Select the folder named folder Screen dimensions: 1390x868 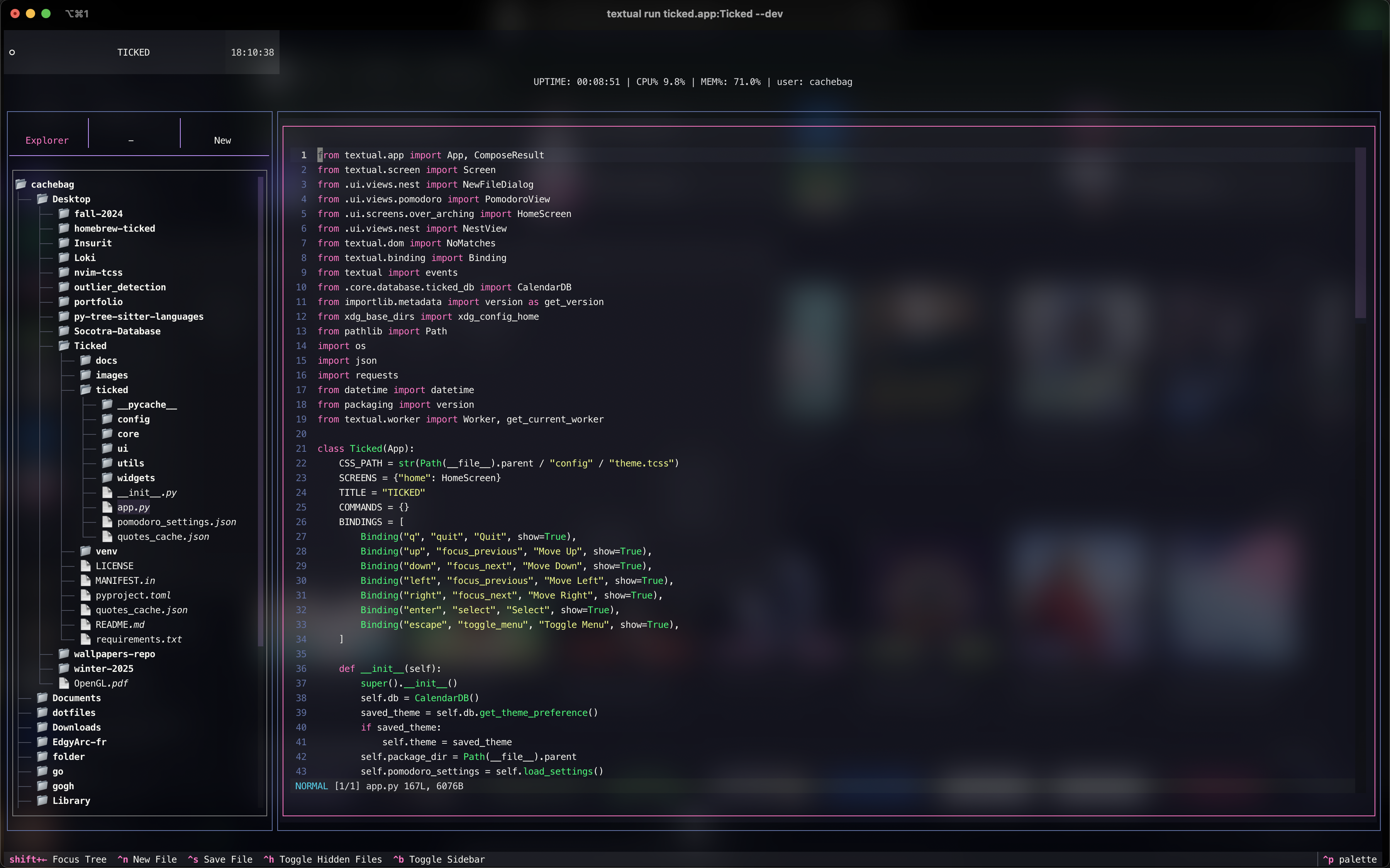coord(68,757)
